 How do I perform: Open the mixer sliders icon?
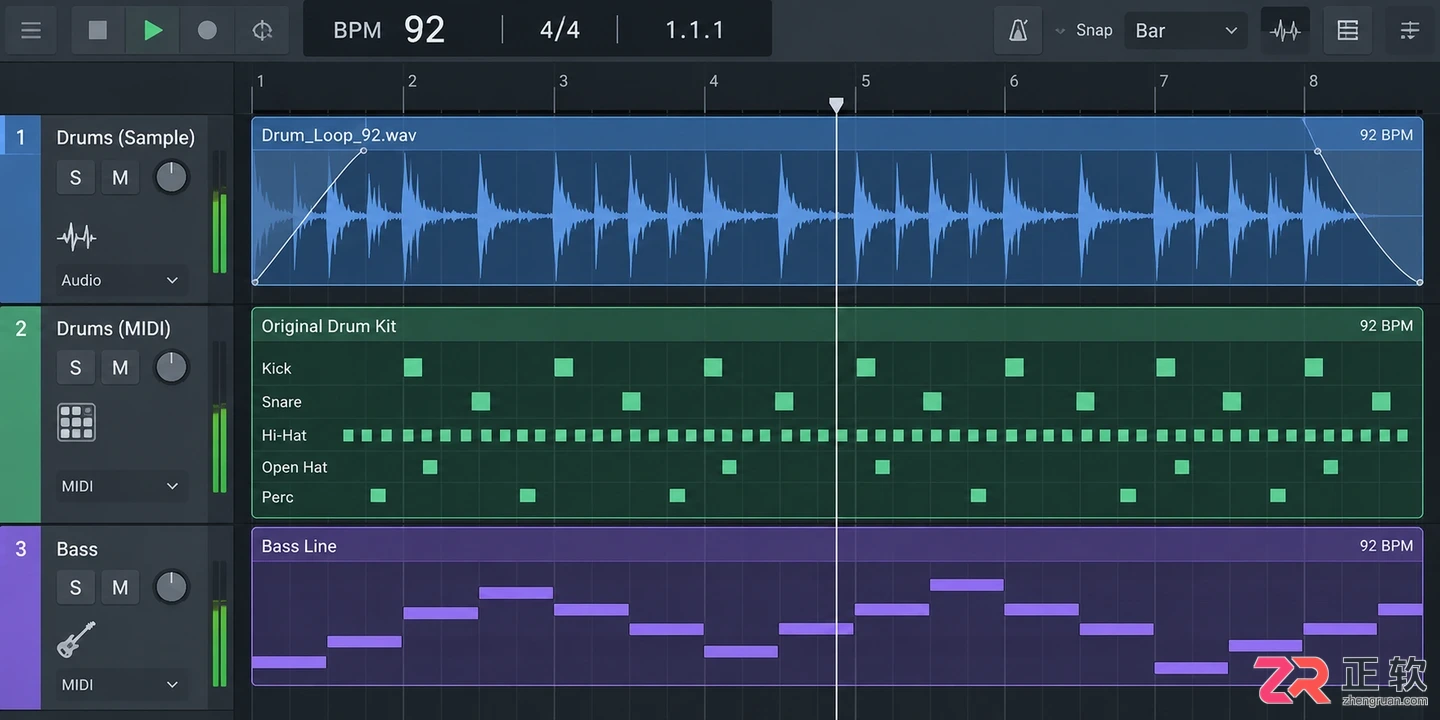click(1410, 31)
